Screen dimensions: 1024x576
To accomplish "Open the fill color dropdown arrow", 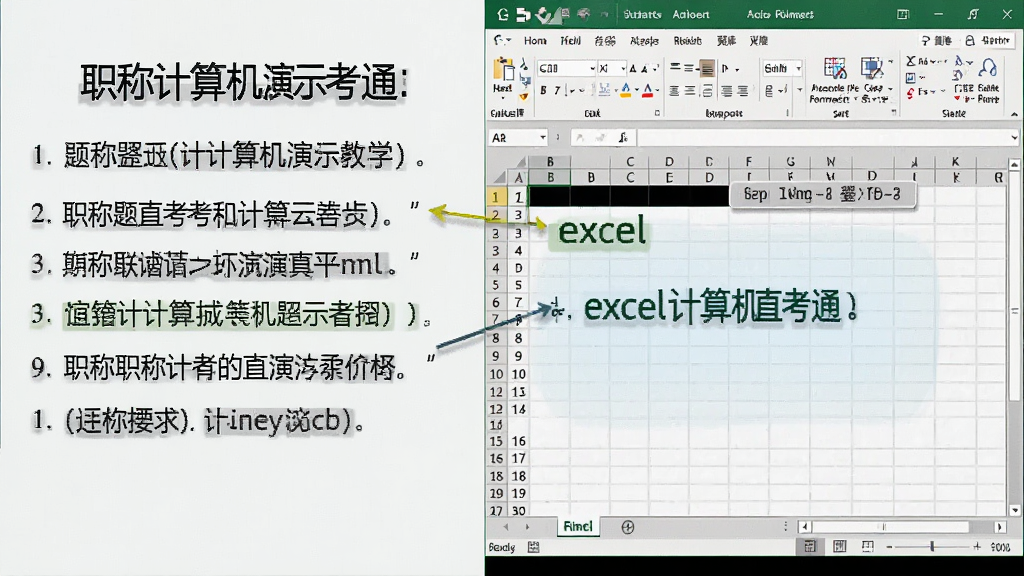I will (x=636, y=91).
